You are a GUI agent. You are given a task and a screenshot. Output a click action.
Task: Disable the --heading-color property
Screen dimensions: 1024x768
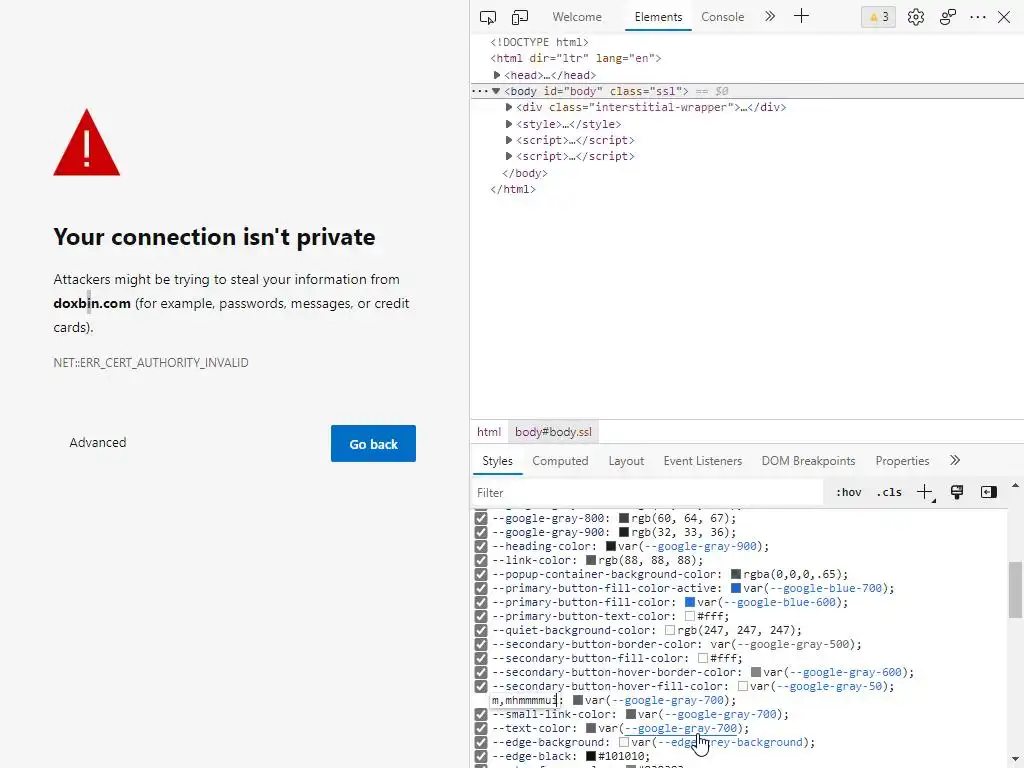481,547
